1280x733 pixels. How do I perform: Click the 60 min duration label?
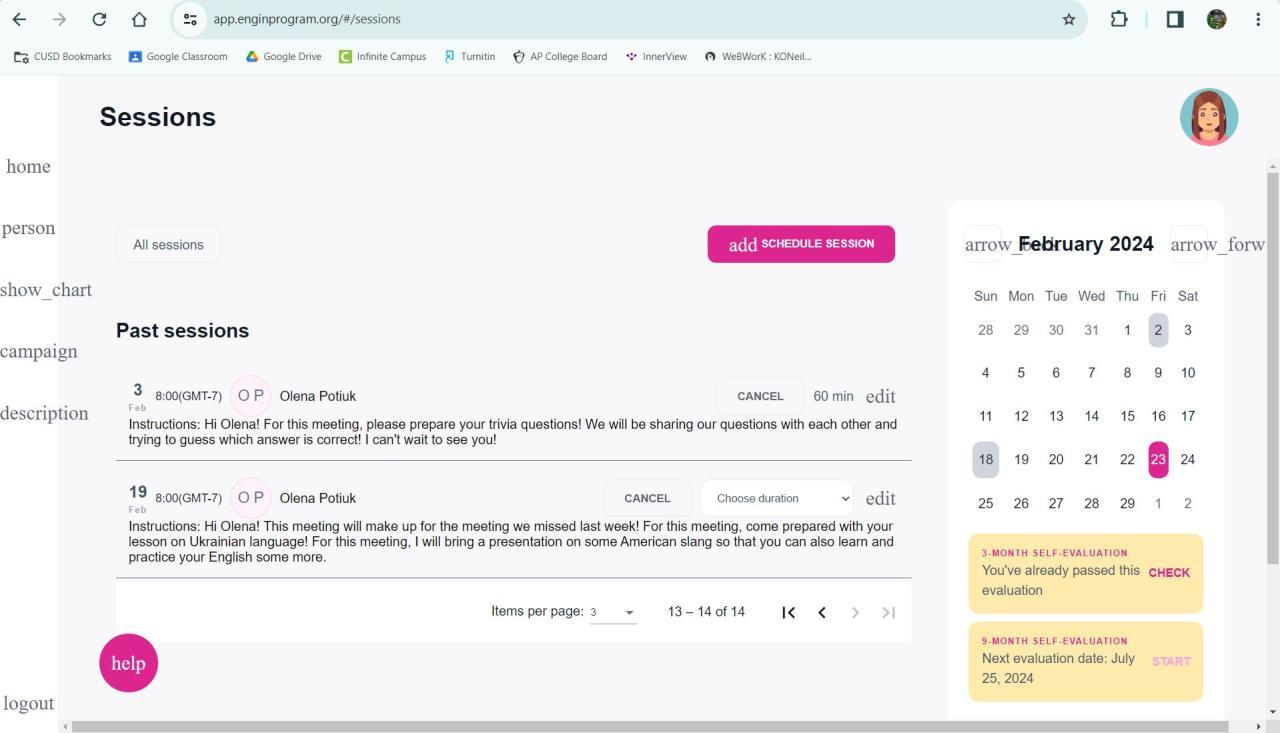833,396
